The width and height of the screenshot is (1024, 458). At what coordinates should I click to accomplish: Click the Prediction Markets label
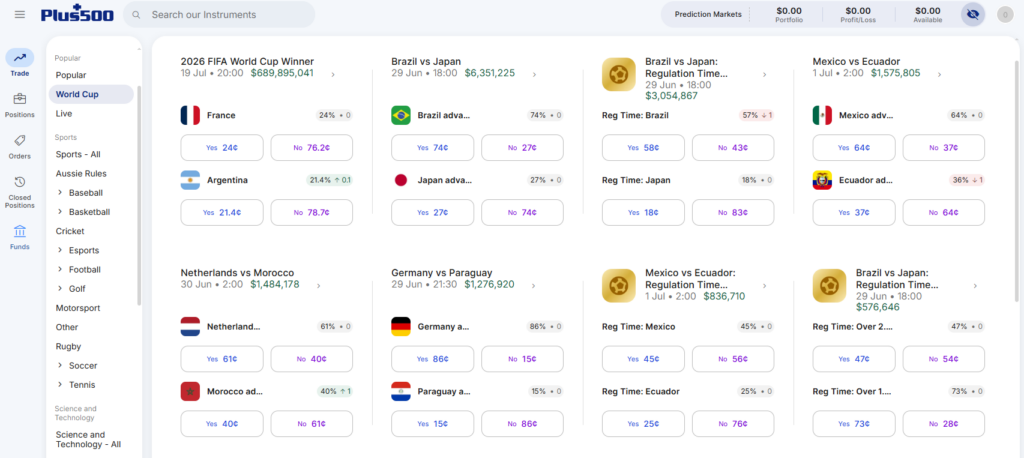coord(708,14)
